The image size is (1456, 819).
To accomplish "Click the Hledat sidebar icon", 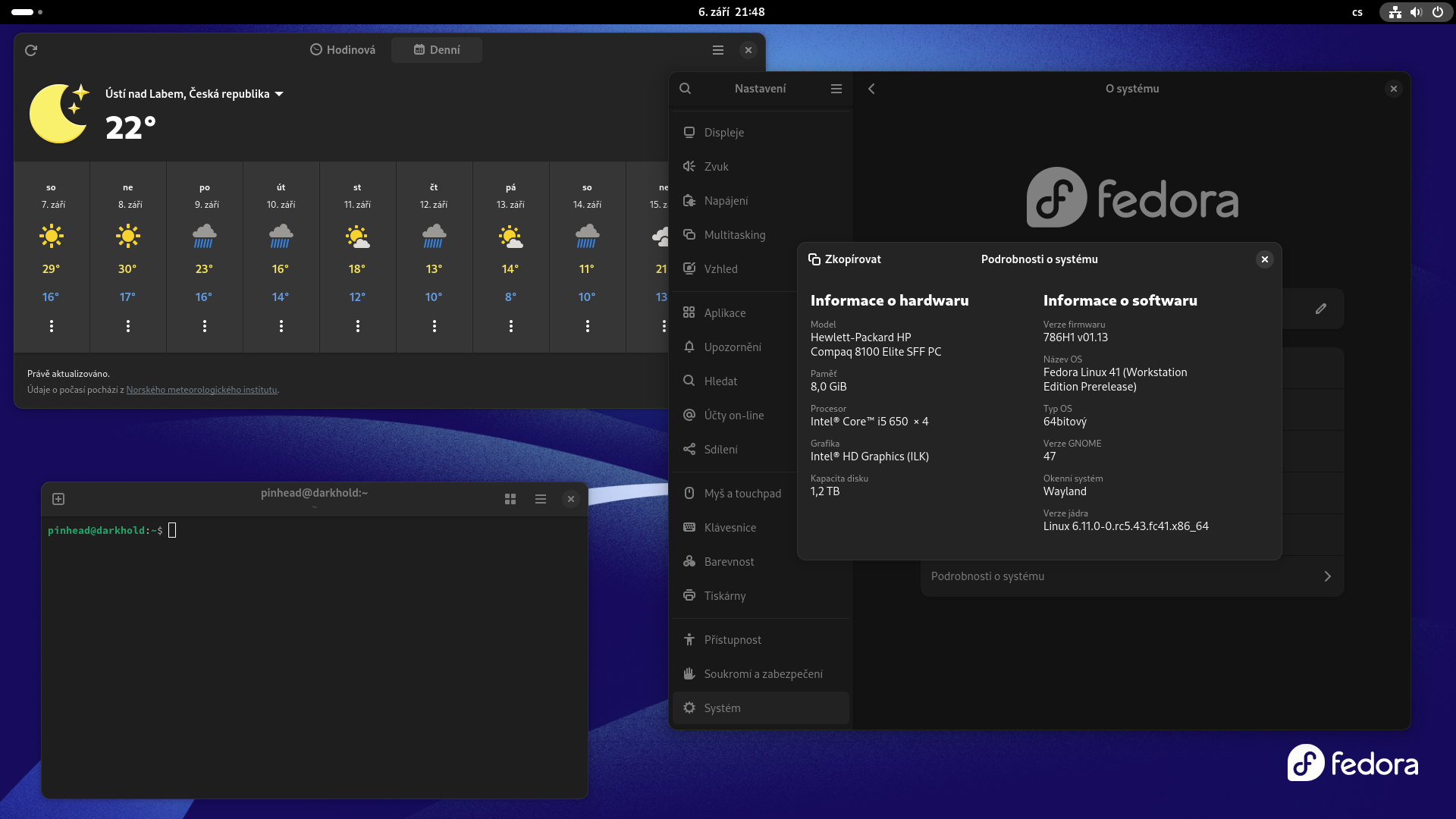I will tap(689, 381).
